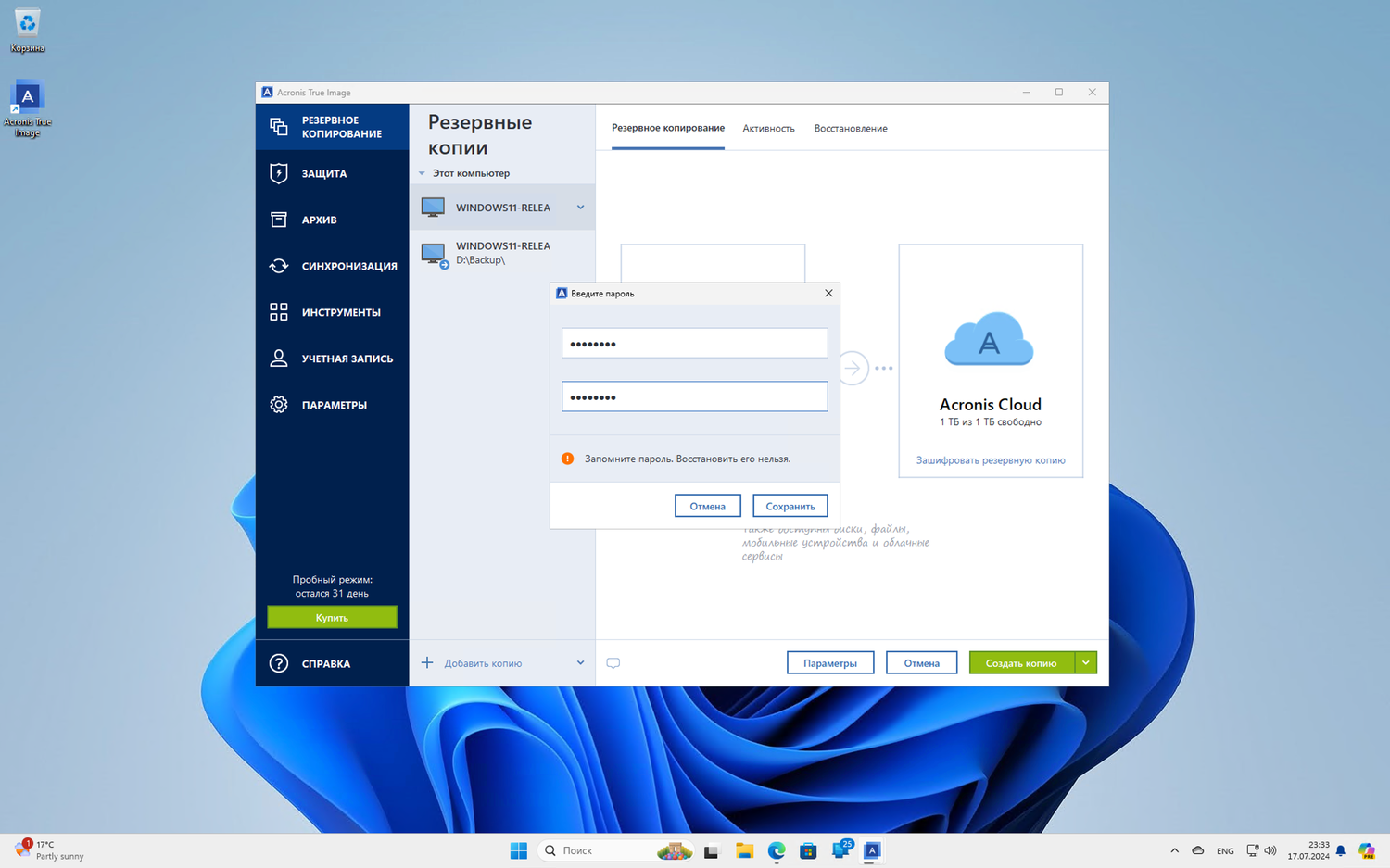Close the Введите пароль password dialog
The height and width of the screenshot is (868, 1390).
pos(828,293)
